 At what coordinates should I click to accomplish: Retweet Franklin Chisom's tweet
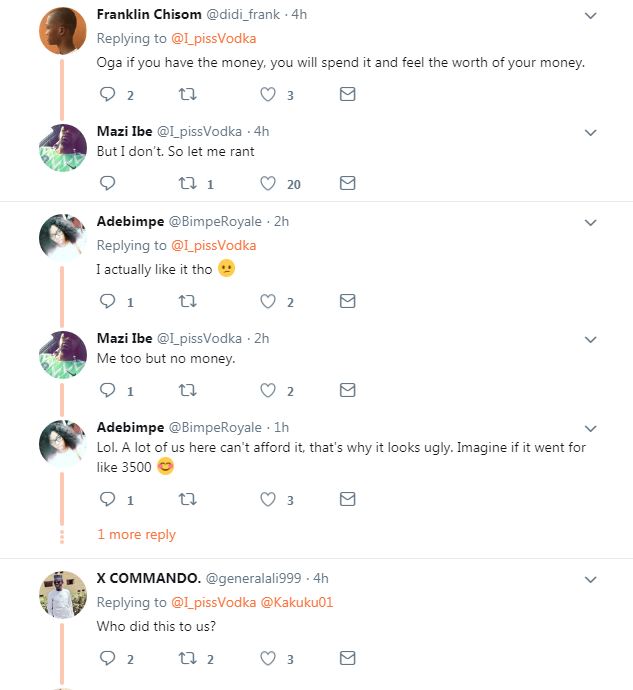click(187, 95)
